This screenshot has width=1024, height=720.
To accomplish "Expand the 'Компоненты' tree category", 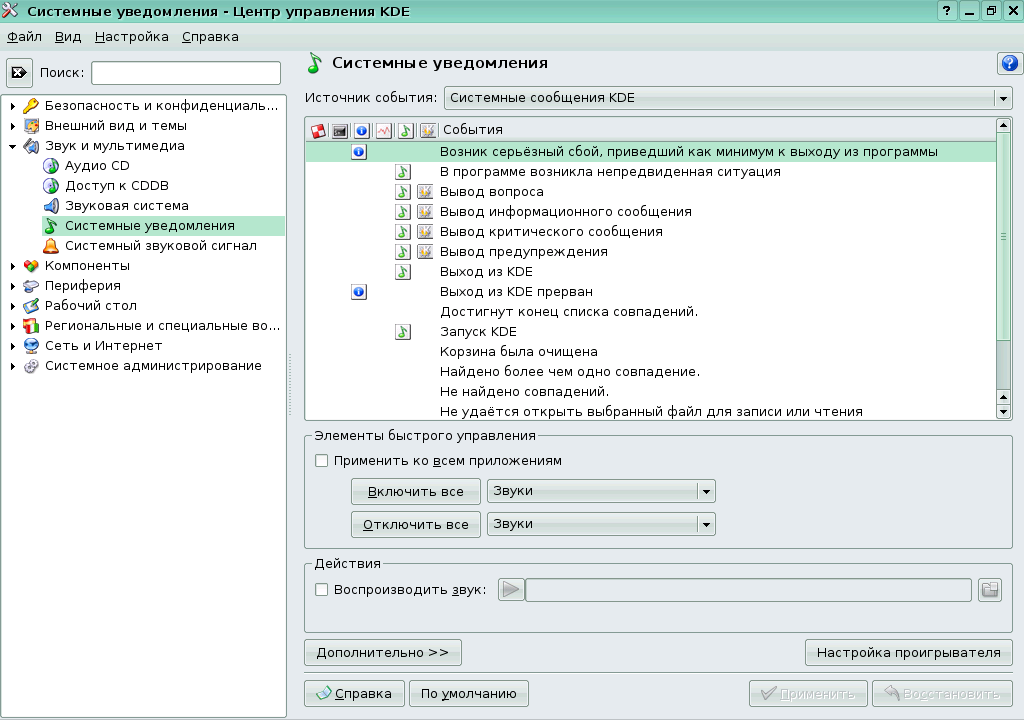I will 12,266.
